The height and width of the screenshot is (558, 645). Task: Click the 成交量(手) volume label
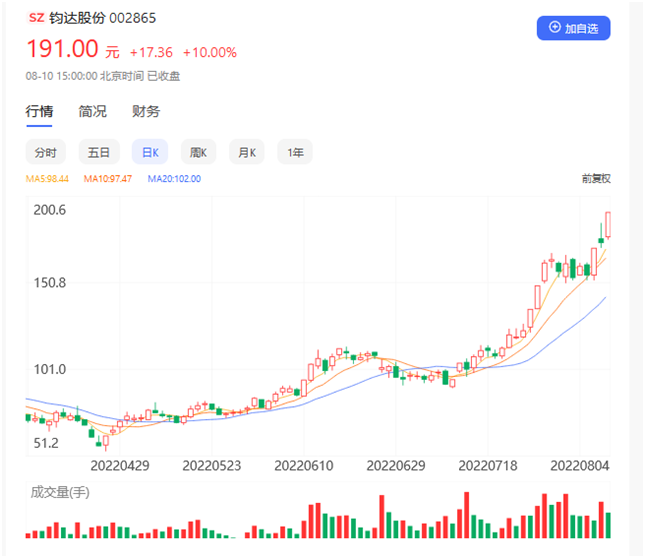60,492
